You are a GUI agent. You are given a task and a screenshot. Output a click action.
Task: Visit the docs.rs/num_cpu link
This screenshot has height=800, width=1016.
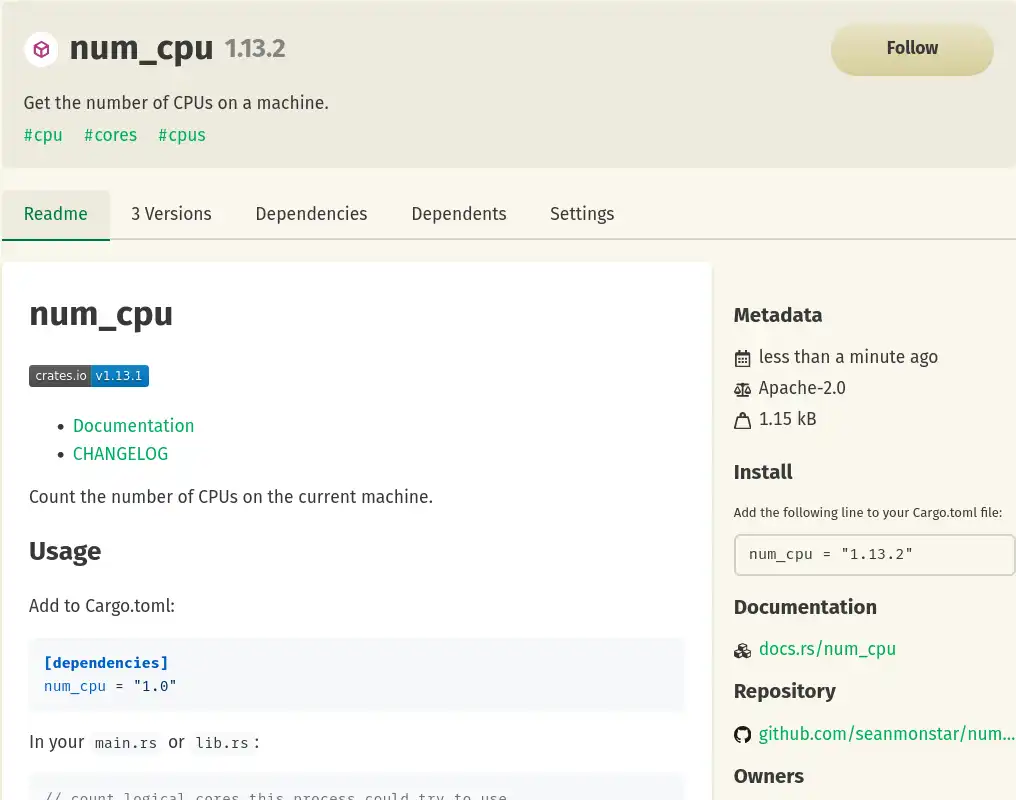click(827, 649)
